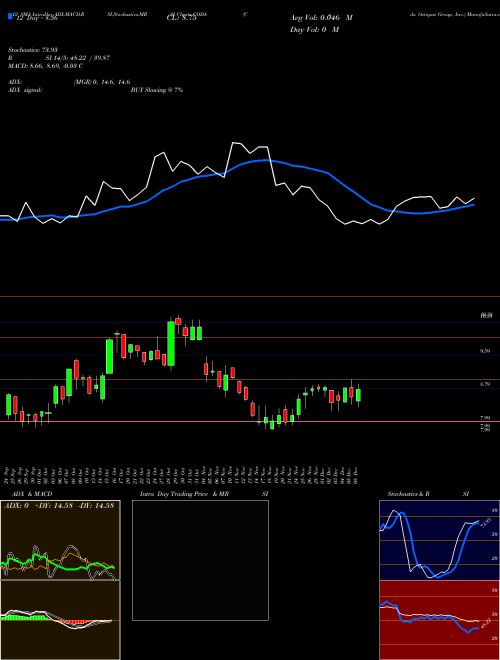Click the 9.59 price axis label

(485, 351)
